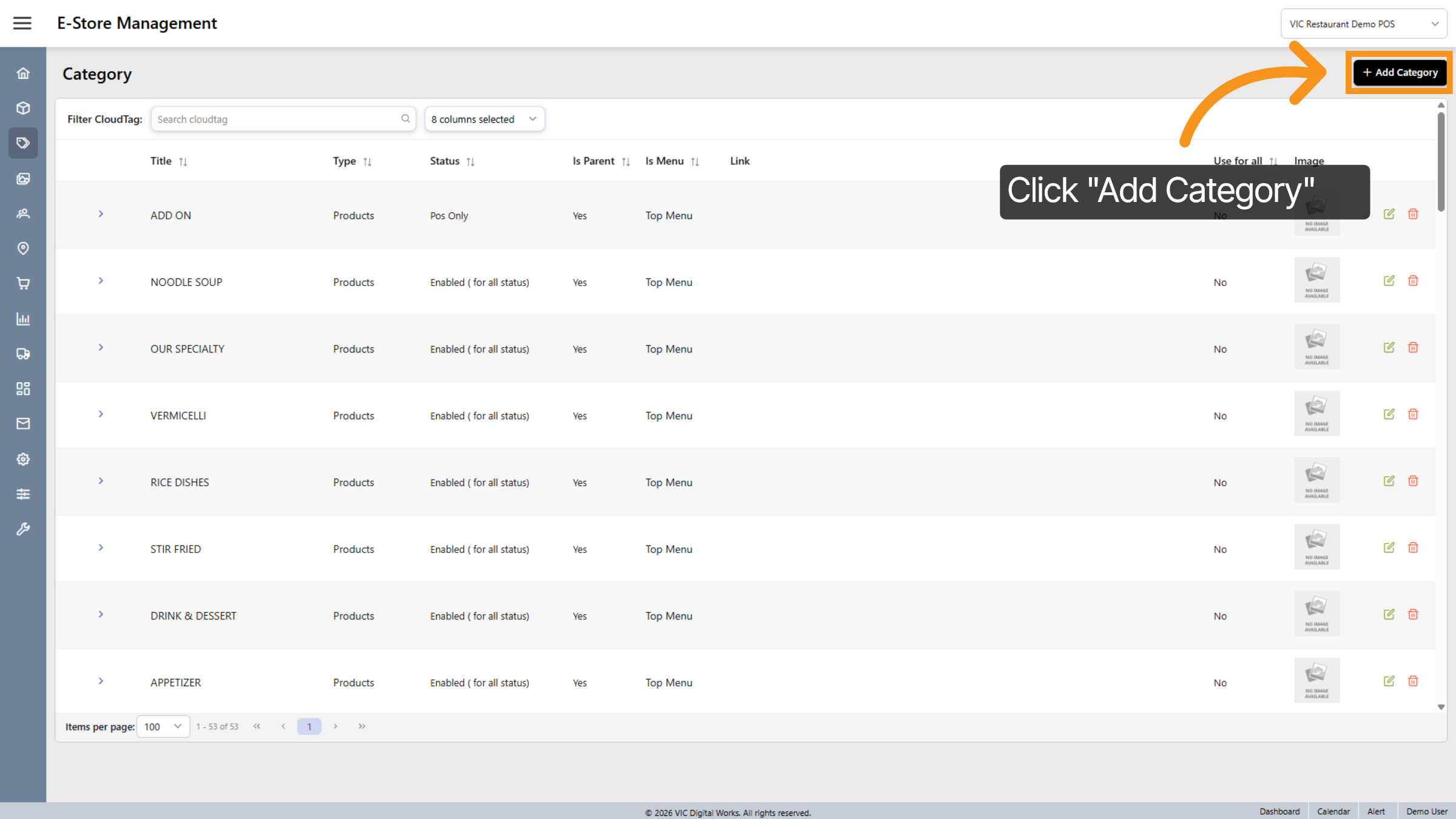Open the settings gear icon in sidebar
This screenshot has height=819, width=1456.
23,459
